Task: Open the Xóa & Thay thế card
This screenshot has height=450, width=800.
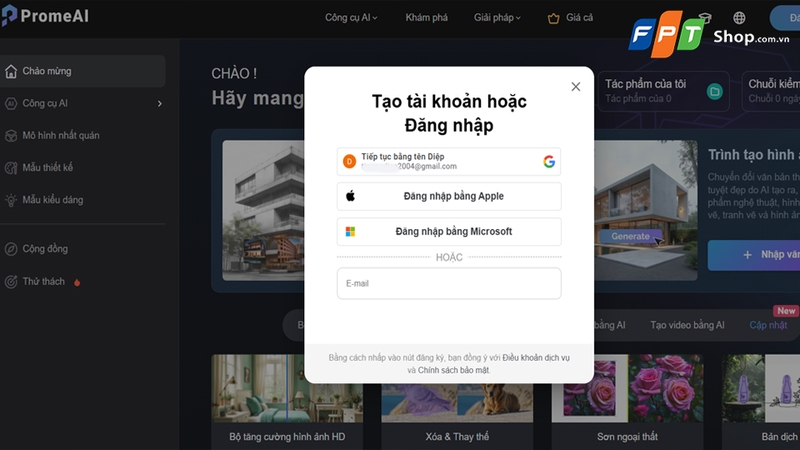Action: tap(457, 416)
